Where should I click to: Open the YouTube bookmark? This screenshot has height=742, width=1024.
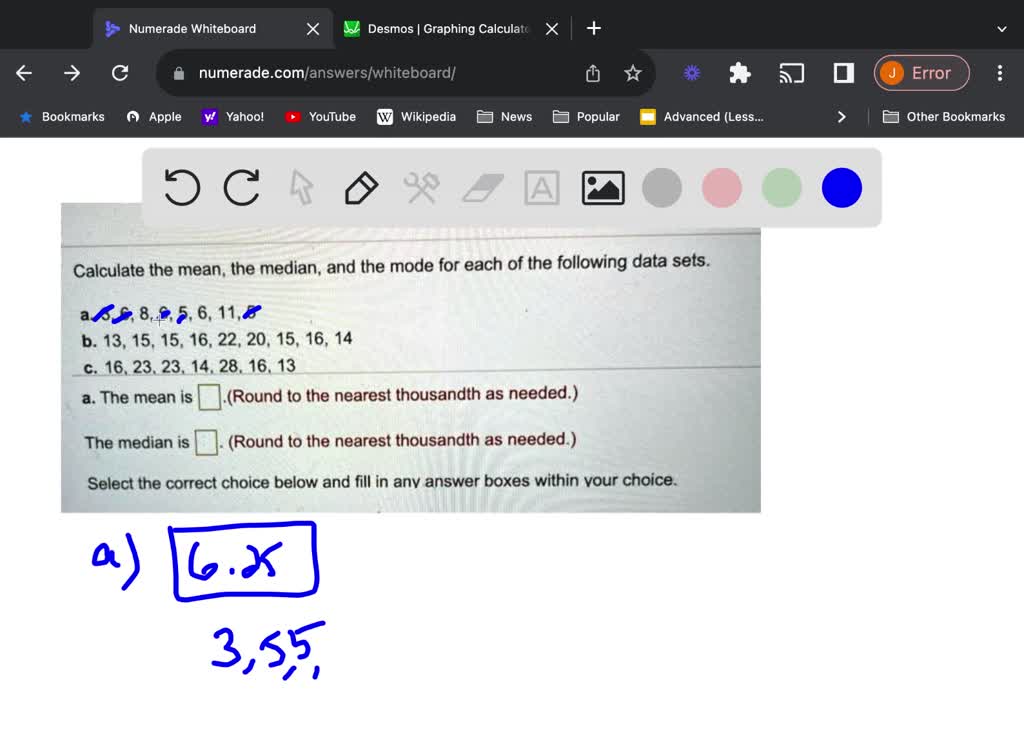[x=320, y=116]
